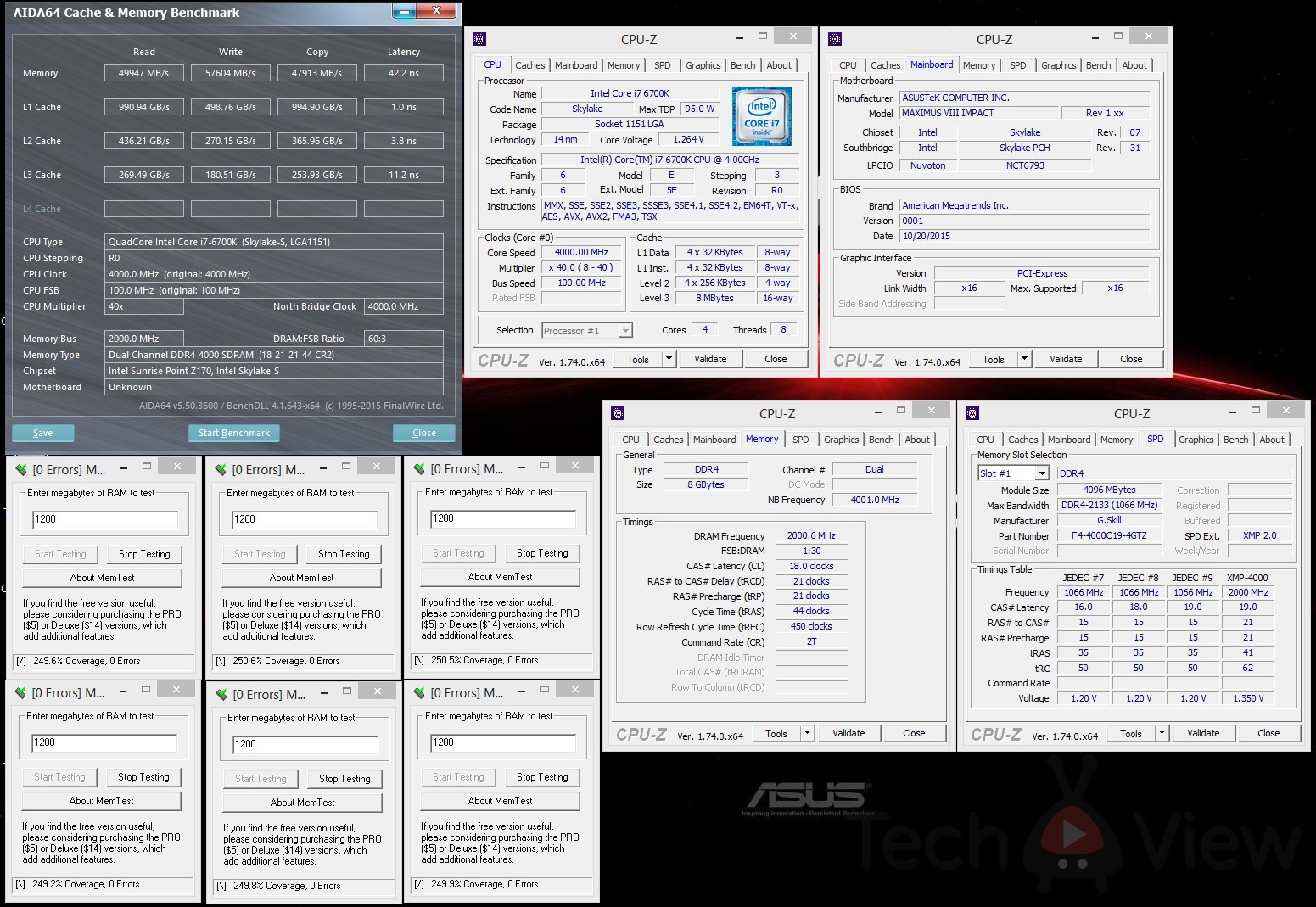Click the MemTest icon in the 250.5% coverage window
This screenshot has width=1316, height=907.
(x=419, y=468)
